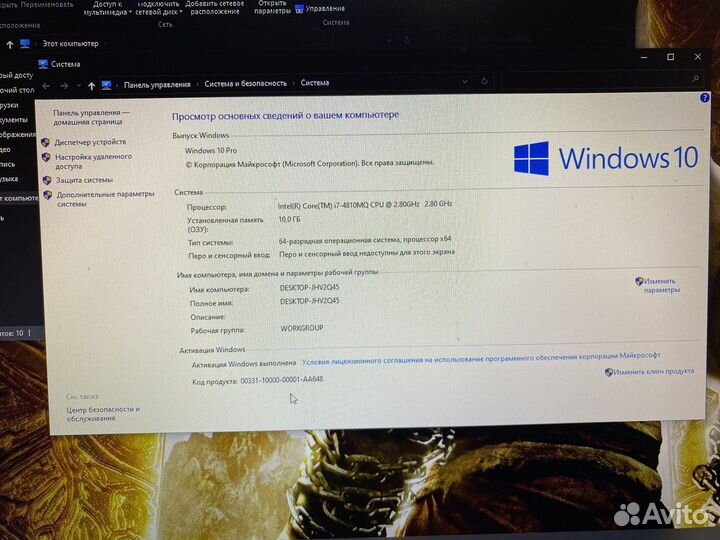Click the search magnifier icon
This screenshot has height=540, width=720.
(x=695, y=79)
